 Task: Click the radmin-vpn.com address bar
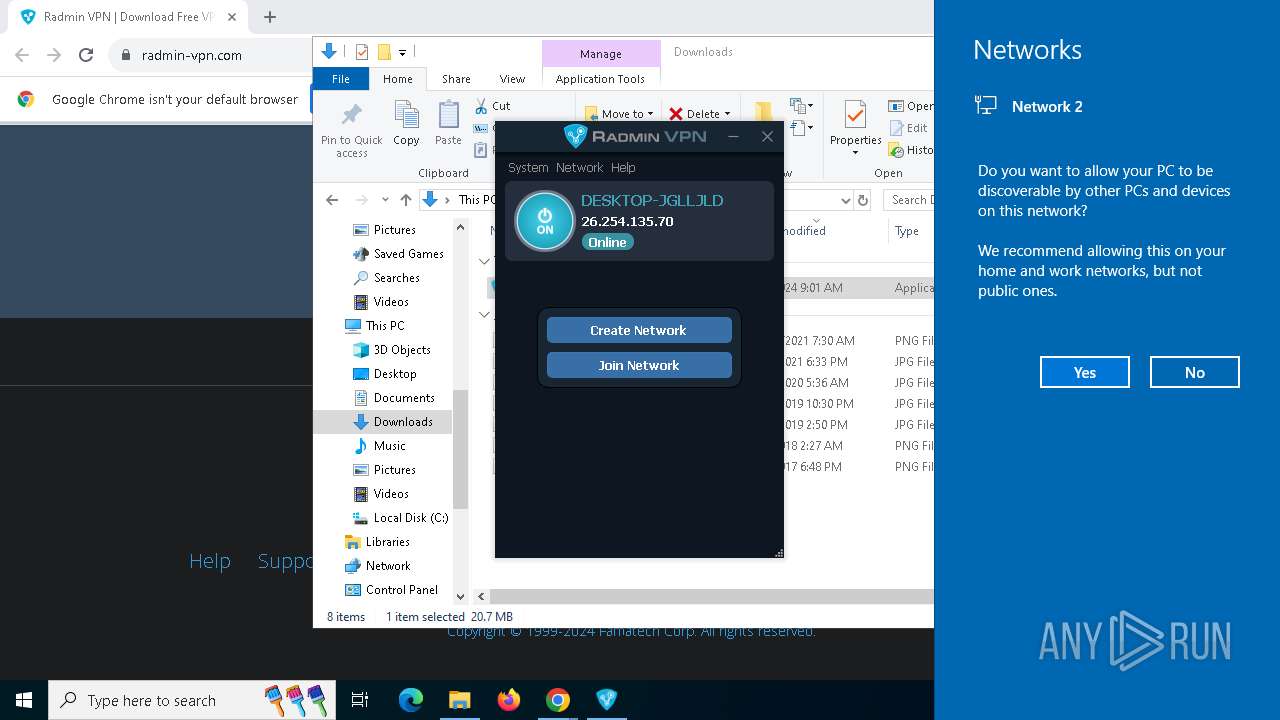[x=192, y=55]
